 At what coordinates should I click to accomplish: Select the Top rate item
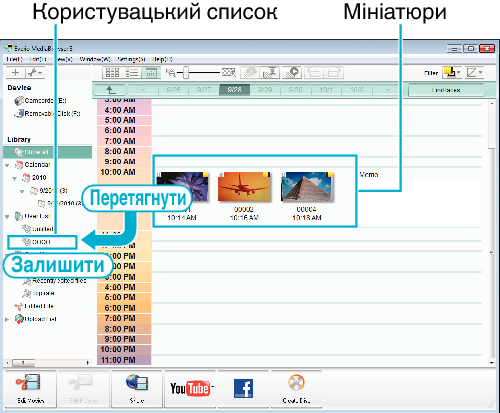(x=38, y=293)
